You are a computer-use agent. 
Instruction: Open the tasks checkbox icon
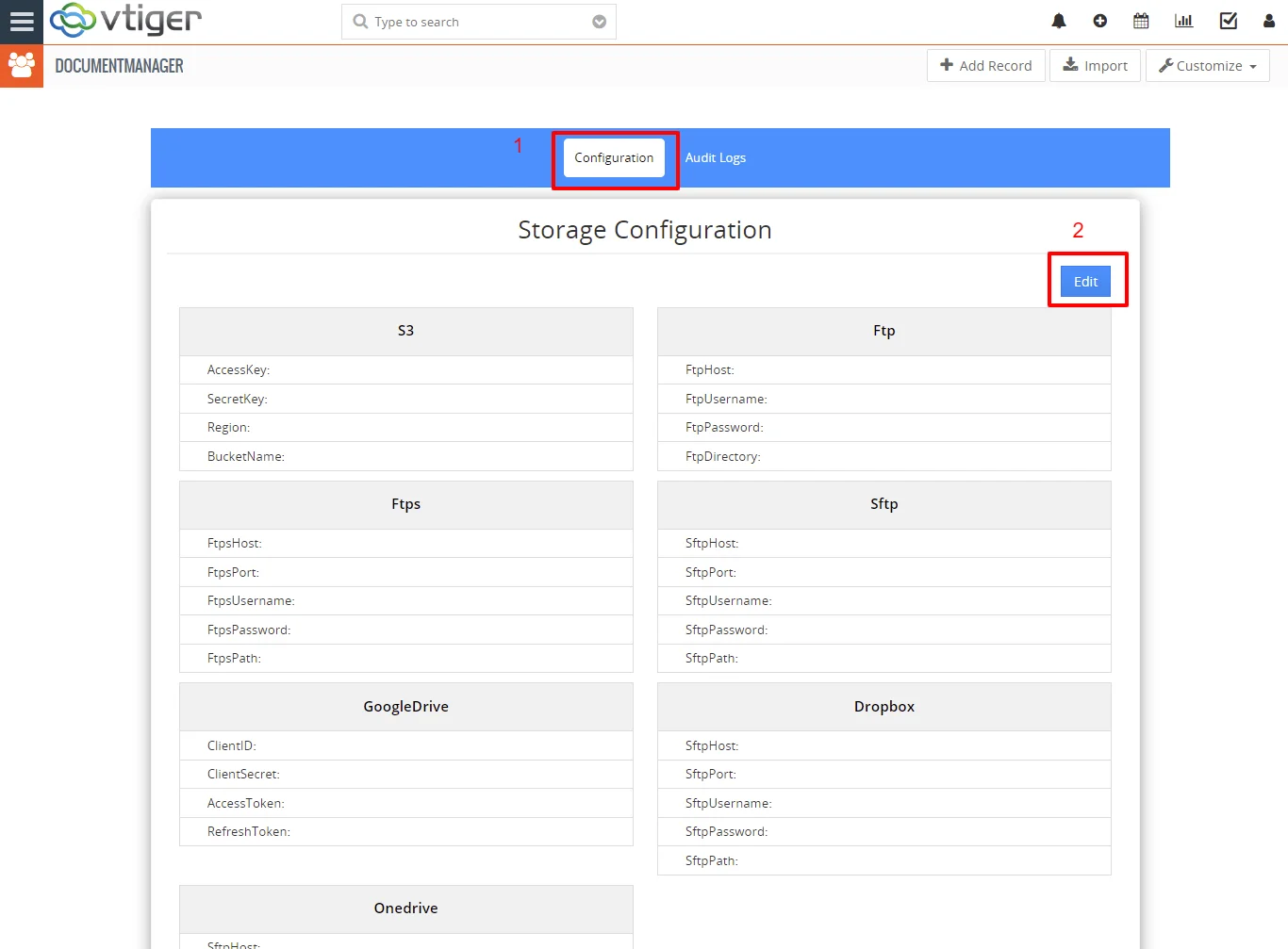tap(1228, 21)
